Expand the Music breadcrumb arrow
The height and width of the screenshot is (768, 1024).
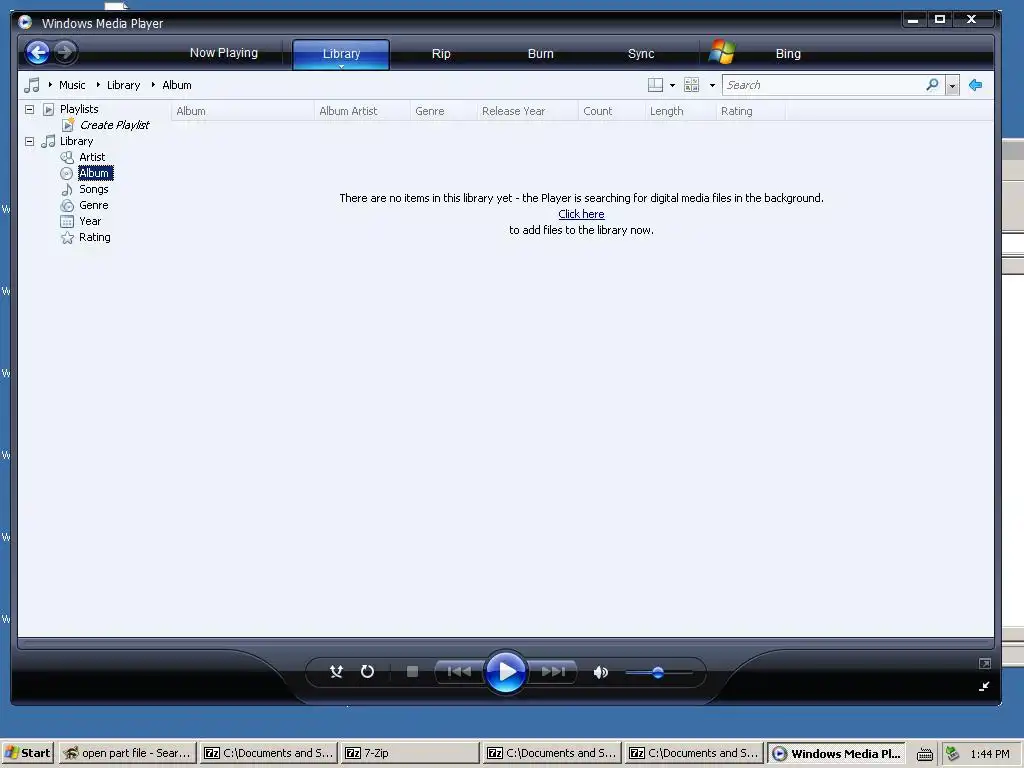(50, 85)
